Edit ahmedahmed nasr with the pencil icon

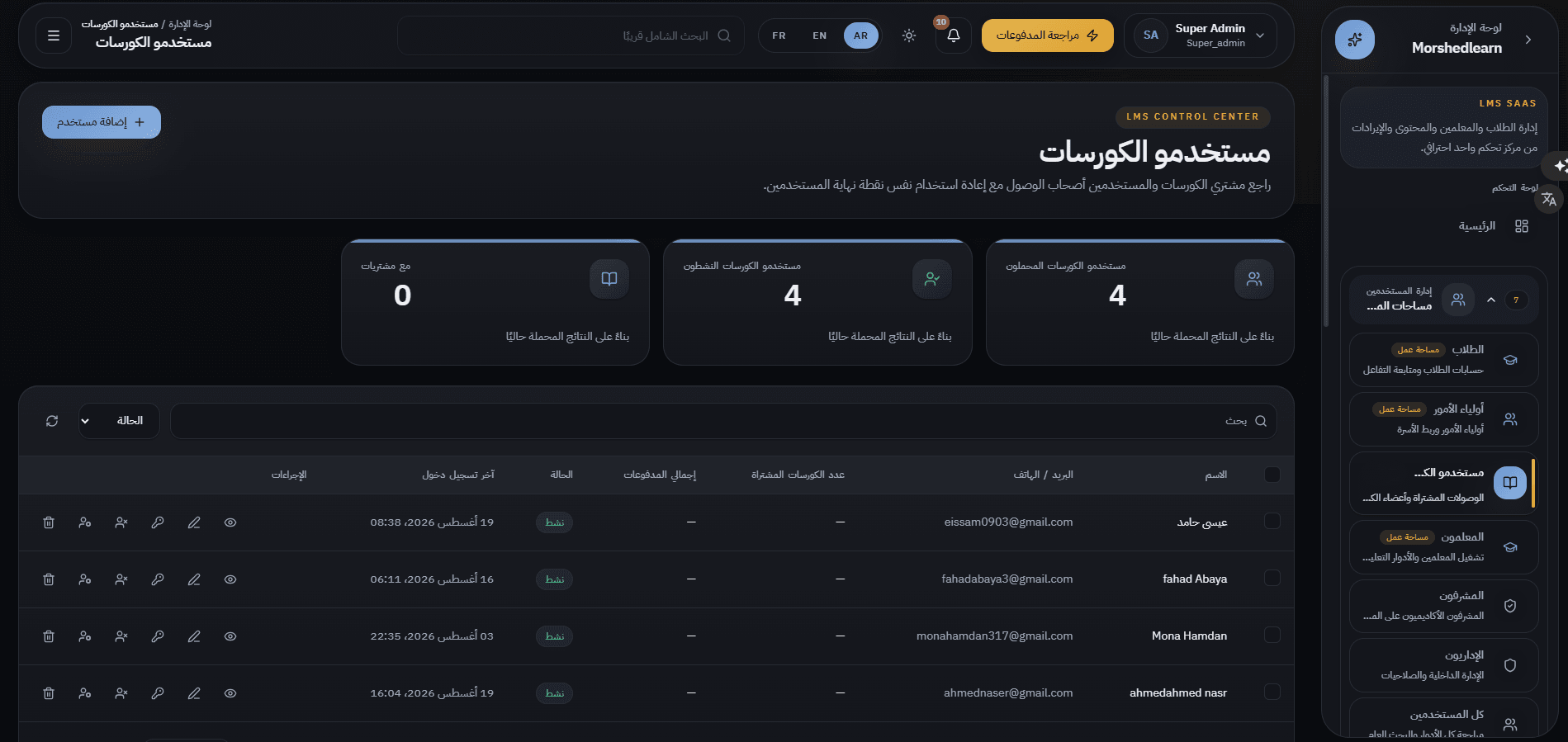194,693
